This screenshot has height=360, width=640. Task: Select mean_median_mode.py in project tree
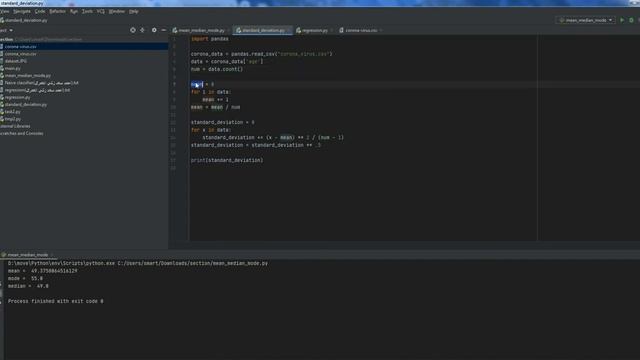[x=27, y=76]
